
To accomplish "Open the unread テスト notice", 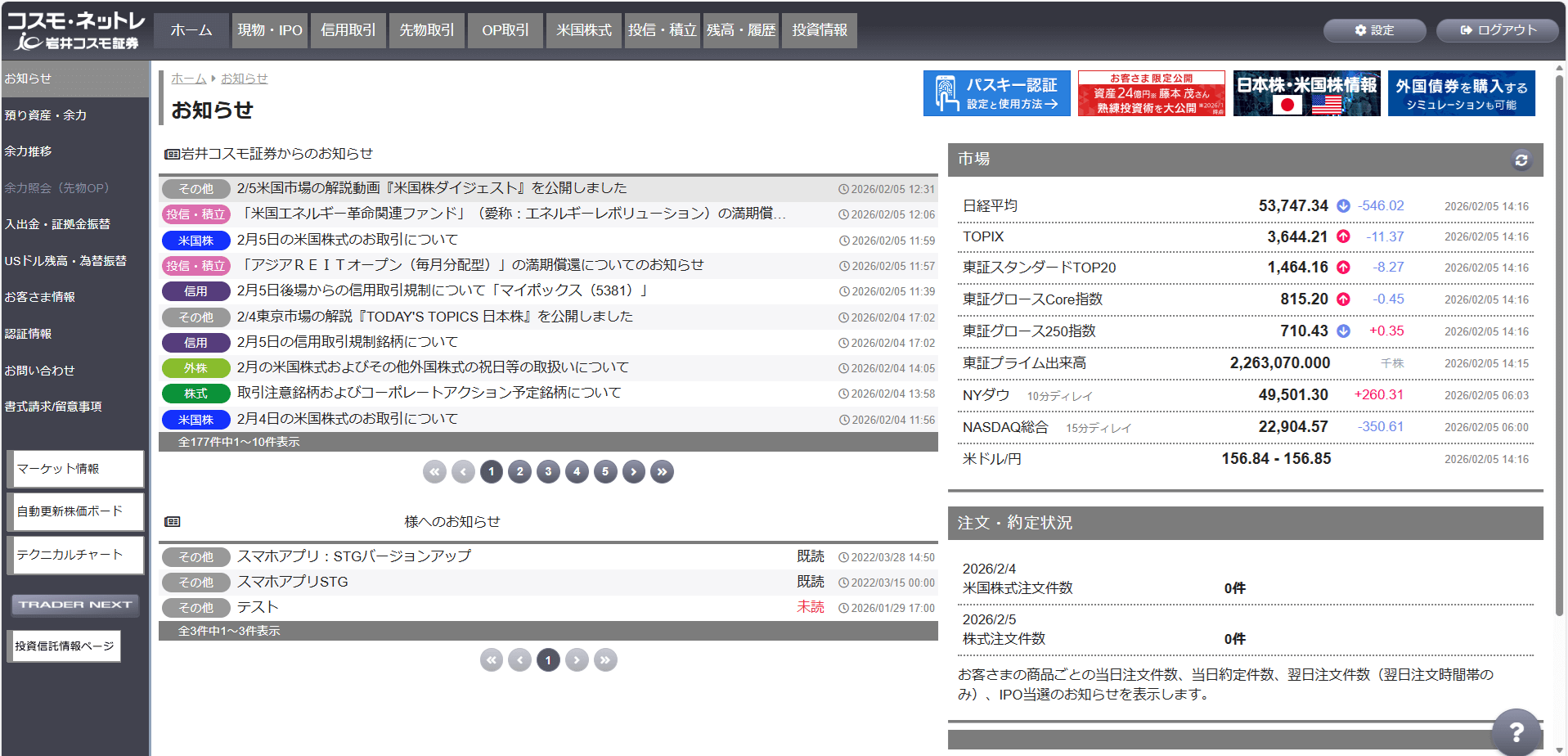I will (x=258, y=607).
